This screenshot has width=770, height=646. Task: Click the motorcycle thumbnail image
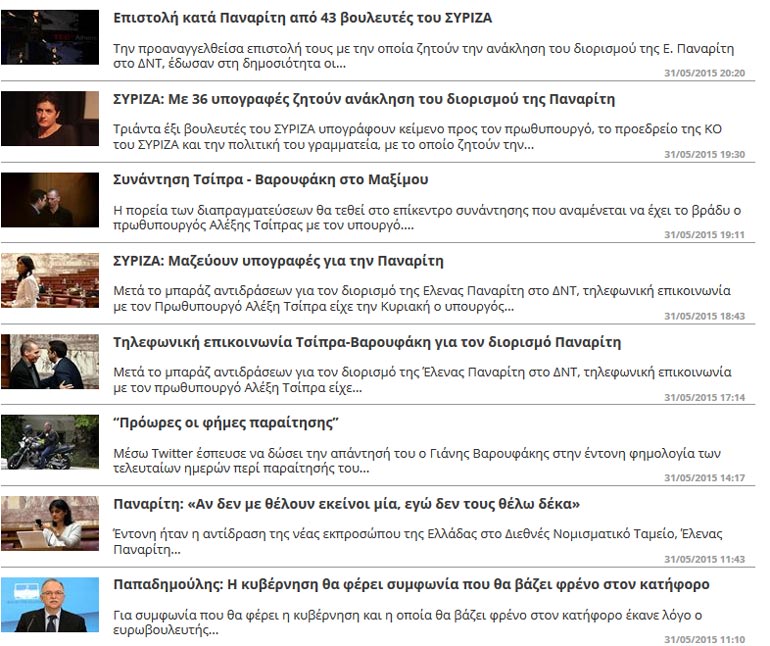click(50, 442)
